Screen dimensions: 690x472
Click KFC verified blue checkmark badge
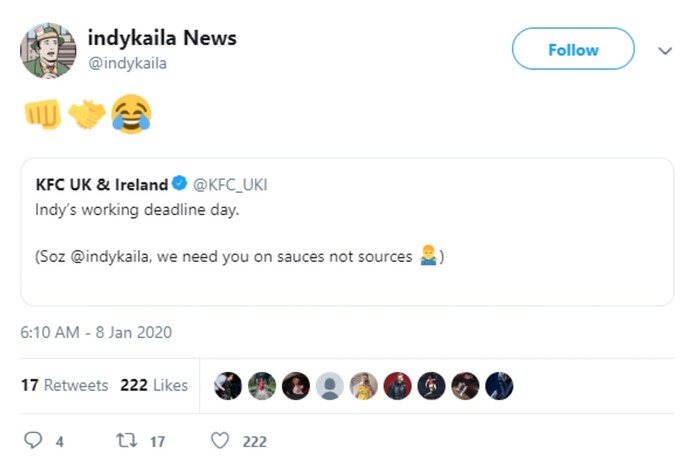pyautogui.click(x=180, y=183)
